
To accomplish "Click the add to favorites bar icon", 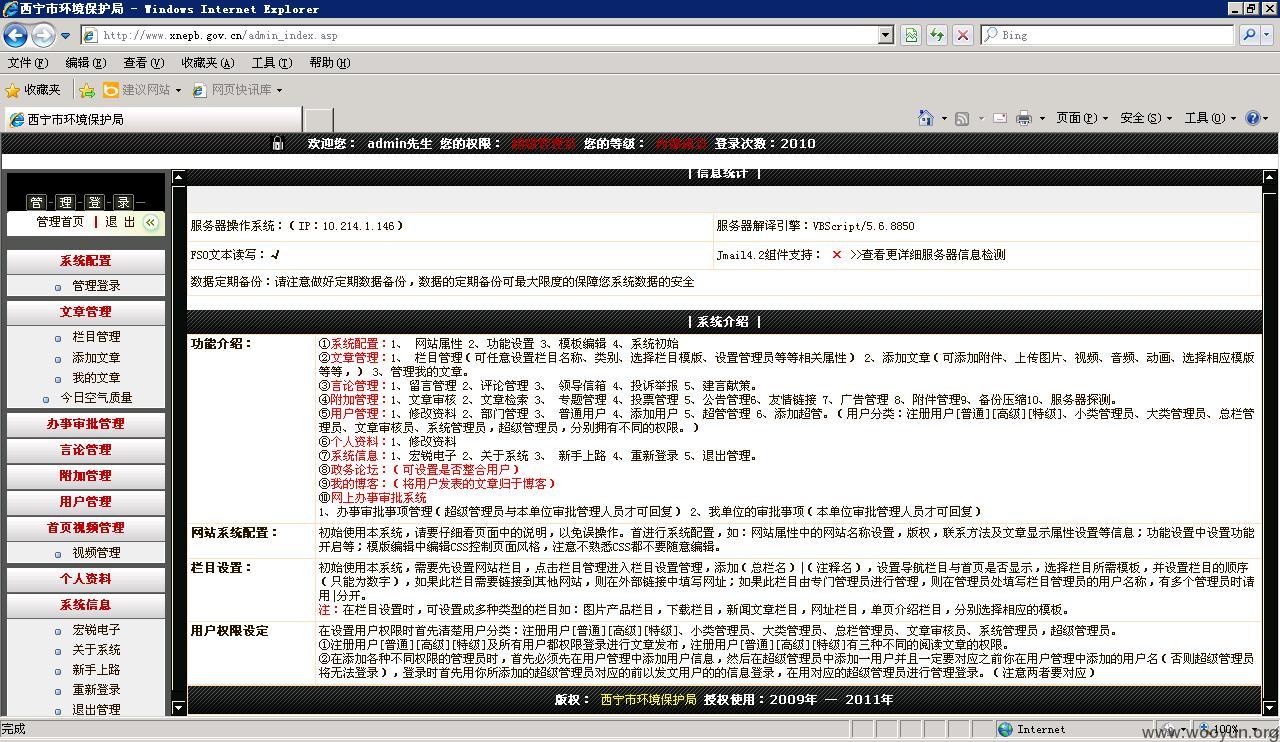I will point(87,90).
